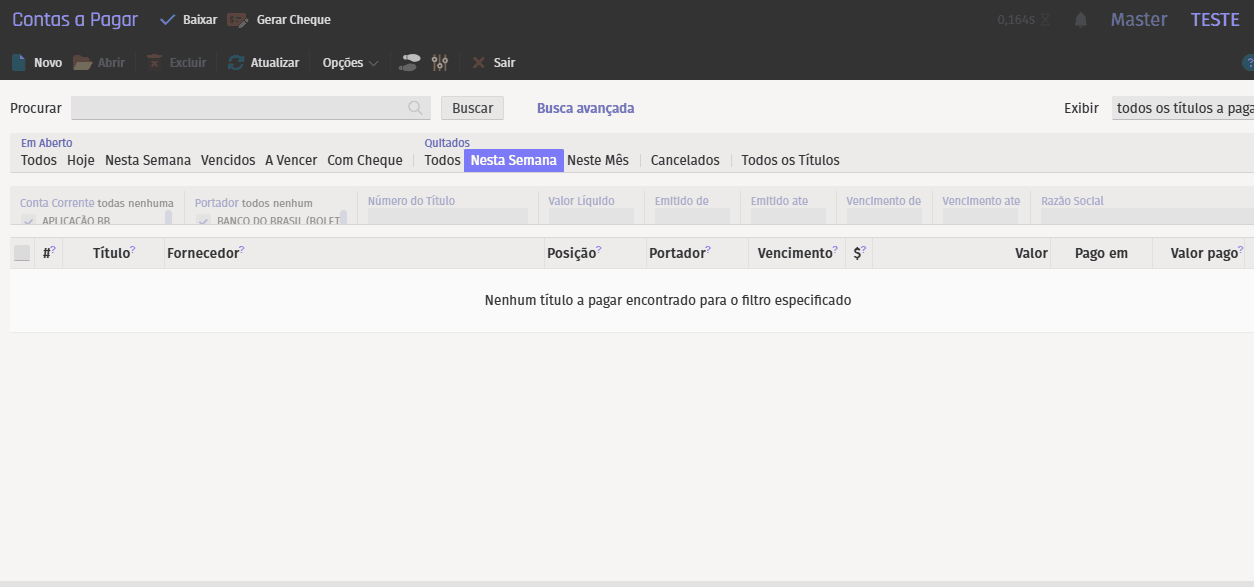Switch to the Vencidos tab
The height and width of the screenshot is (587, 1254).
(228, 160)
